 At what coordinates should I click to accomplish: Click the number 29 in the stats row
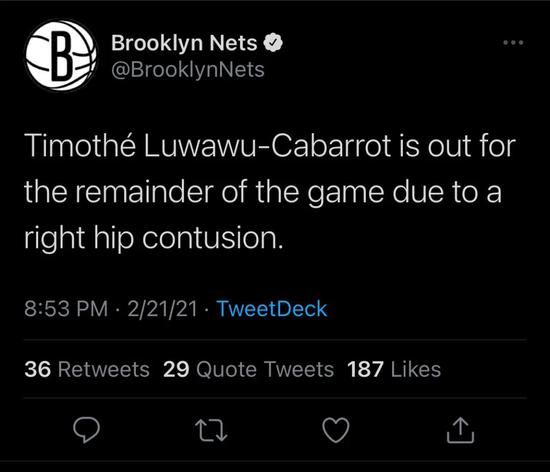tap(176, 369)
